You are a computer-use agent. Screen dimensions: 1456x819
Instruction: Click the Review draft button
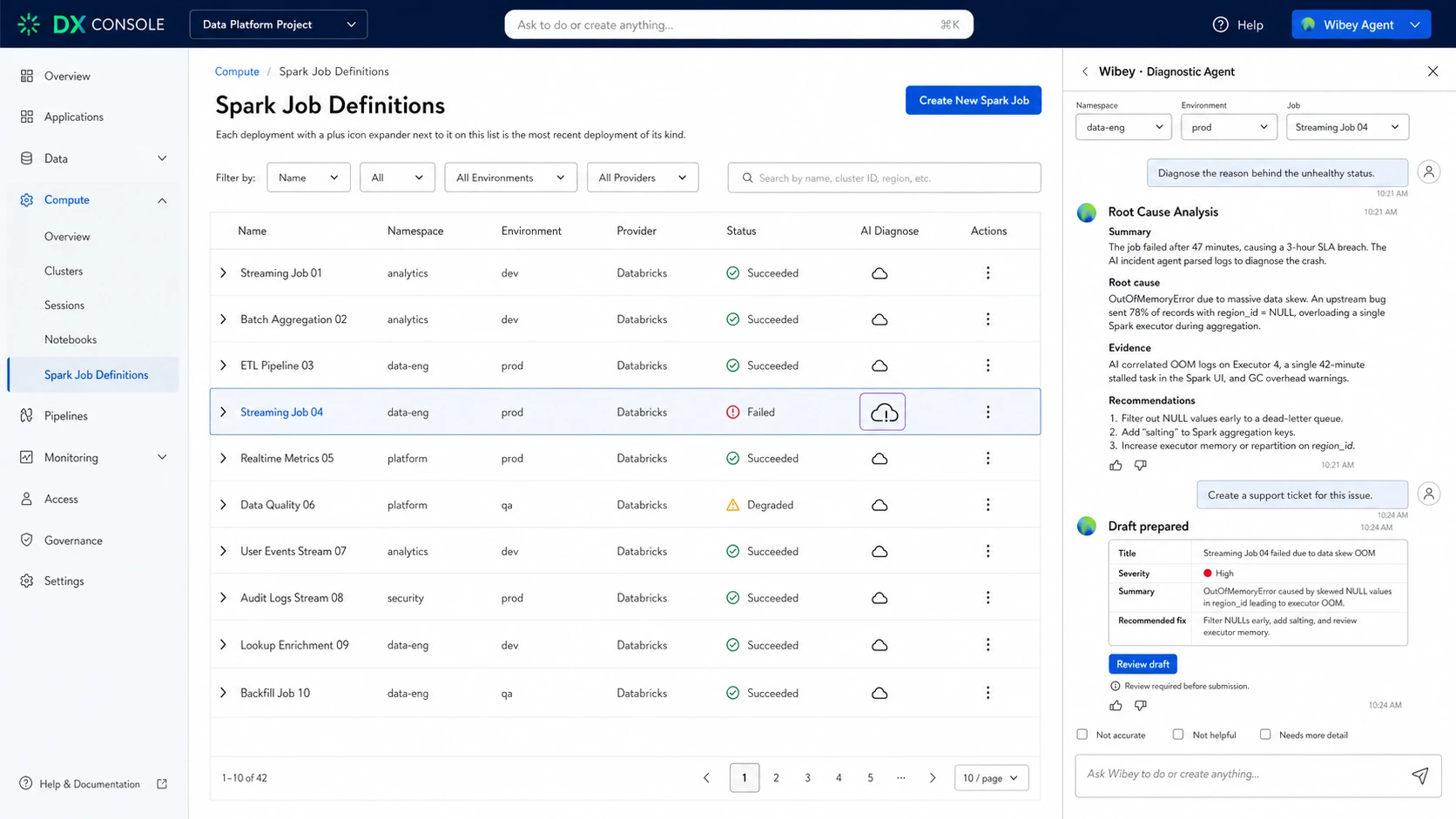coord(1143,664)
